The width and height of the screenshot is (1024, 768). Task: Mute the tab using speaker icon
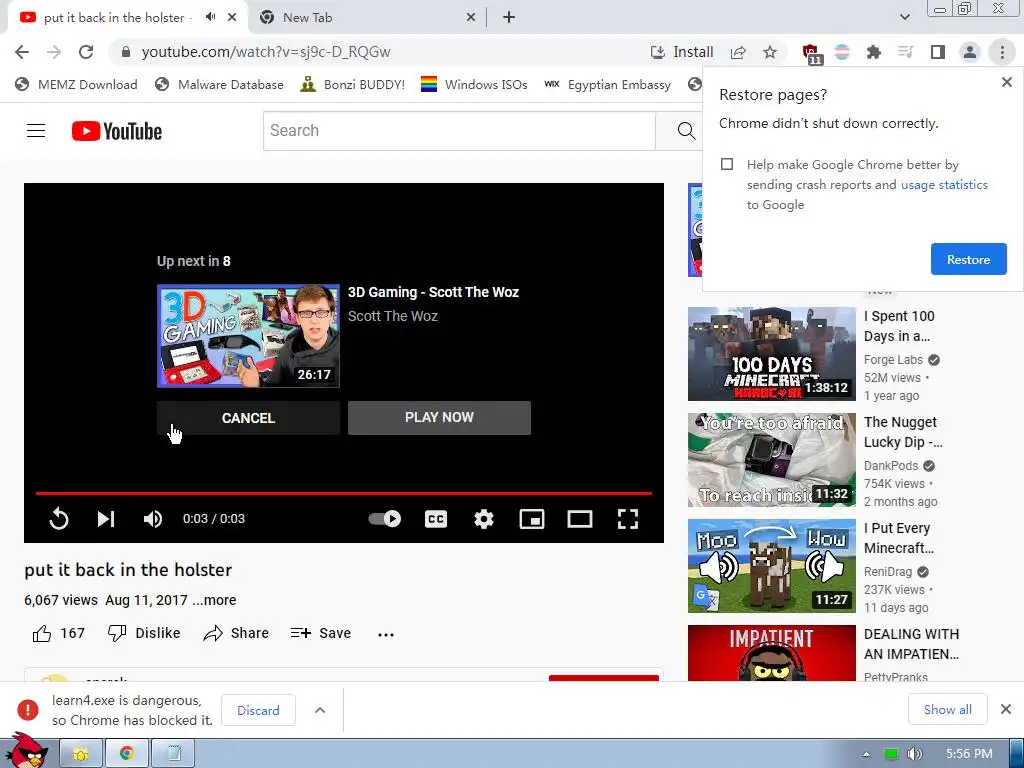point(210,17)
